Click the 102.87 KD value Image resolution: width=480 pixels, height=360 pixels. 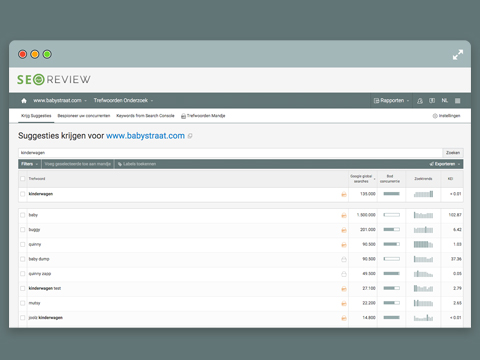pyautogui.click(x=455, y=215)
